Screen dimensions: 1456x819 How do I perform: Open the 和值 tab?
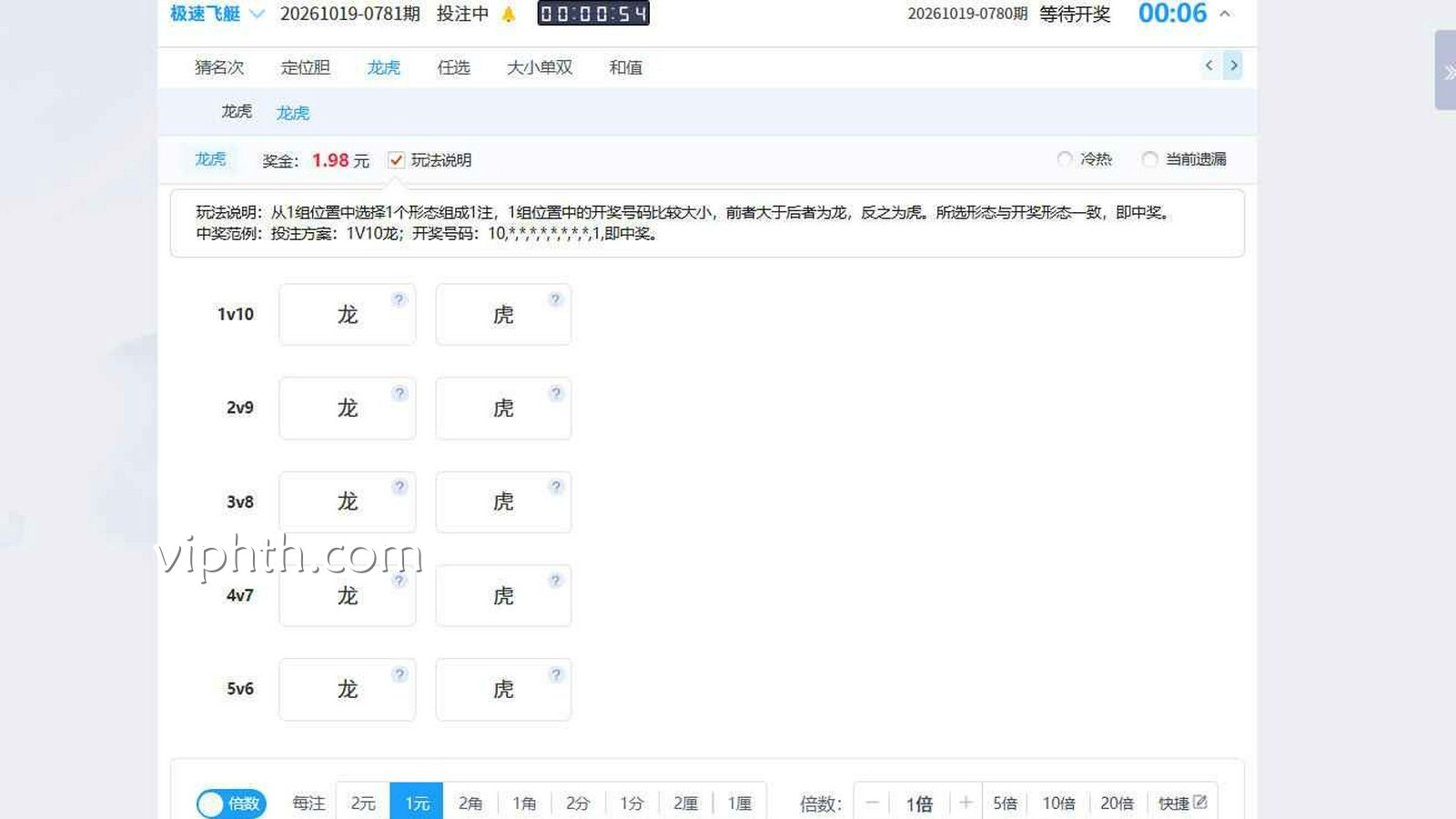626,67
